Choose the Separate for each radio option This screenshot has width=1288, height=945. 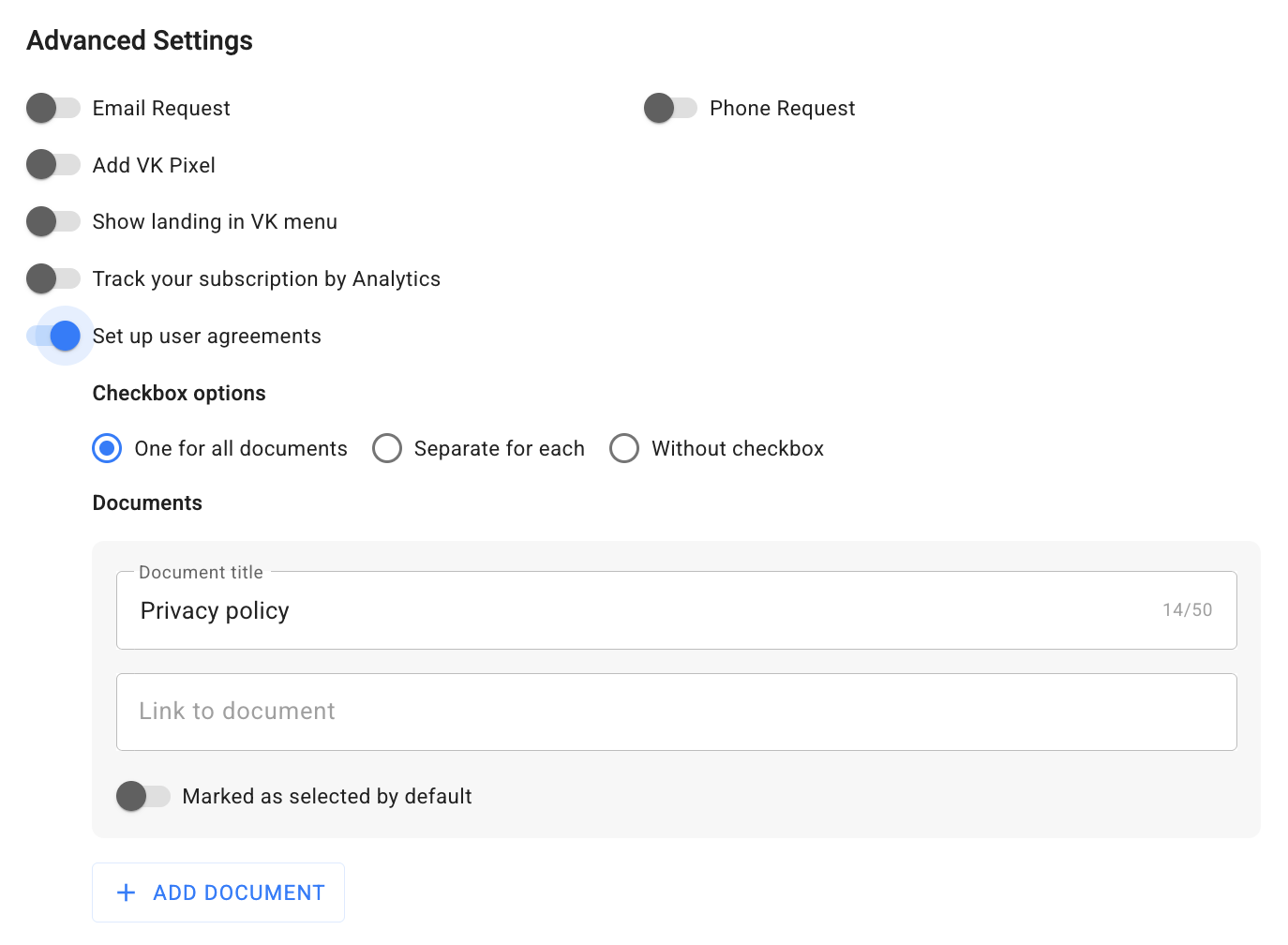coord(387,449)
